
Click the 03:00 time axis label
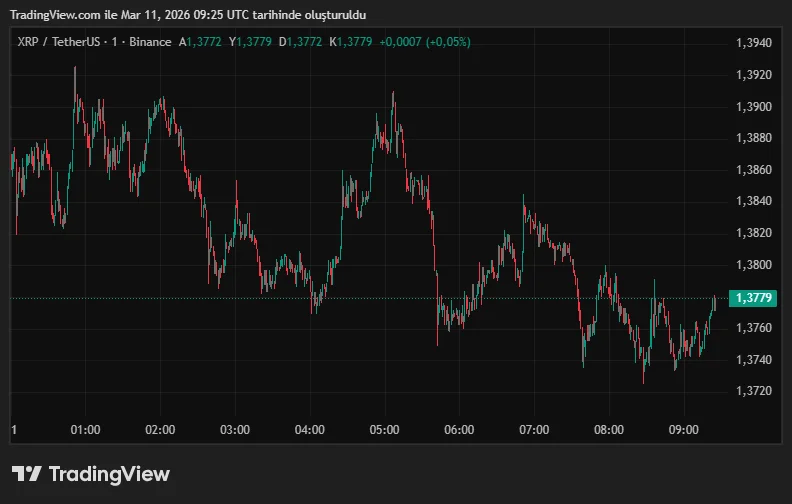coord(235,430)
